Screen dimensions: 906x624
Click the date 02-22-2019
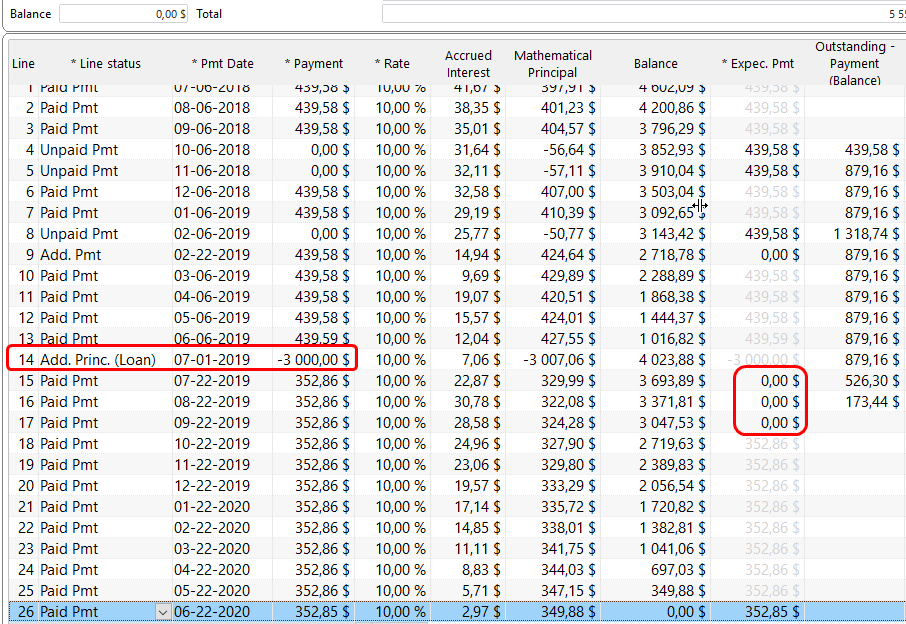click(x=211, y=255)
